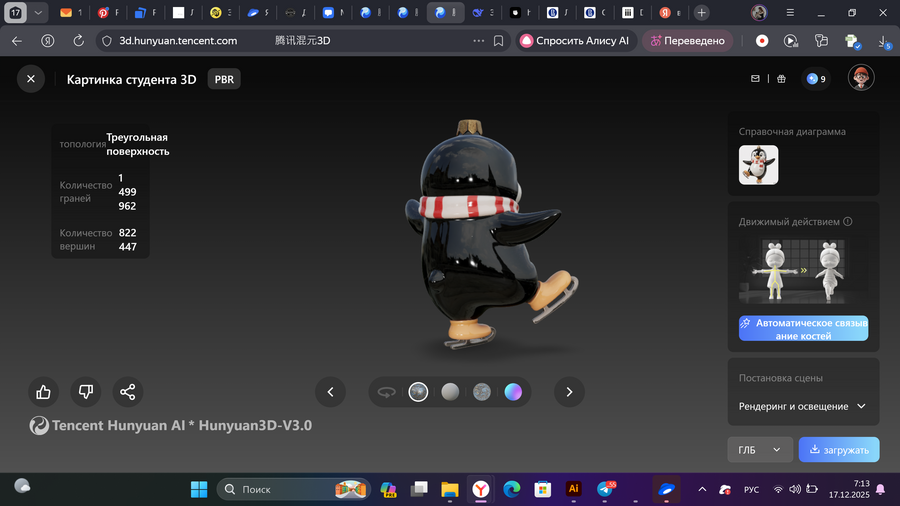Click the thumbs down dislike icon
This screenshot has width=900, height=506.
86,392
